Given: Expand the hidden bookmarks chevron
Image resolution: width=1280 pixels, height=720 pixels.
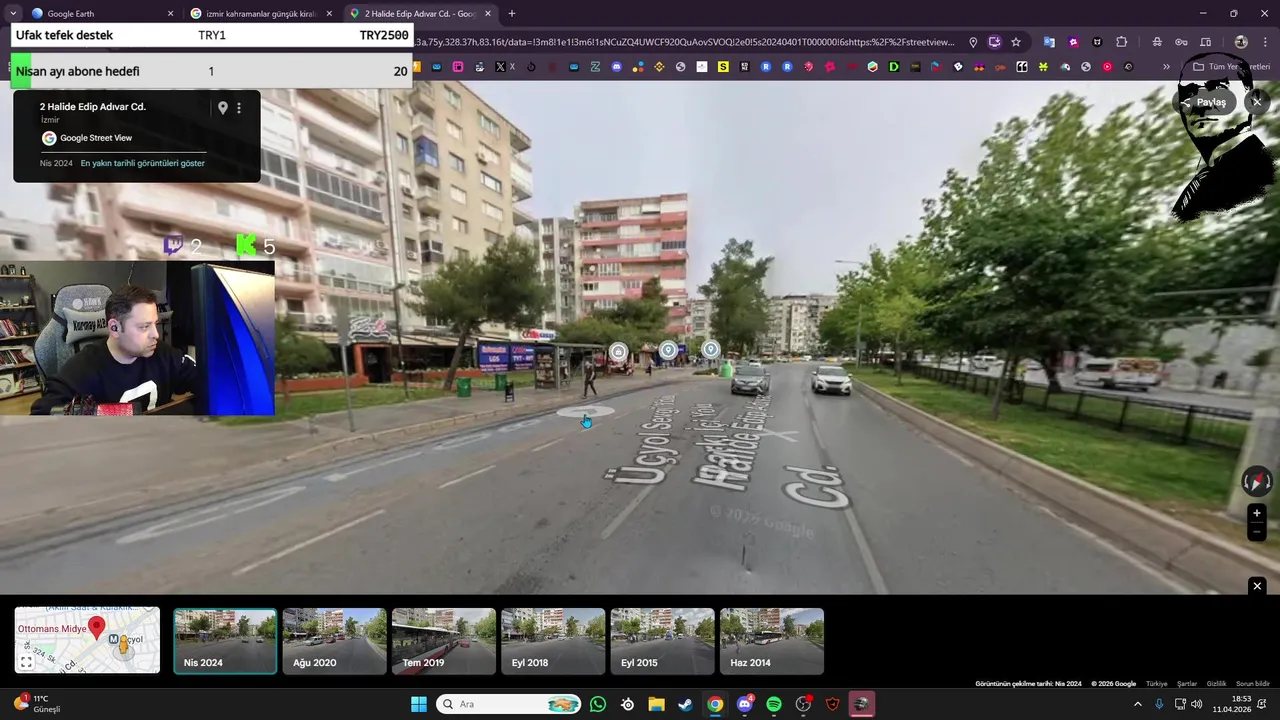Looking at the screenshot, I should pyautogui.click(x=1166, y=67).
